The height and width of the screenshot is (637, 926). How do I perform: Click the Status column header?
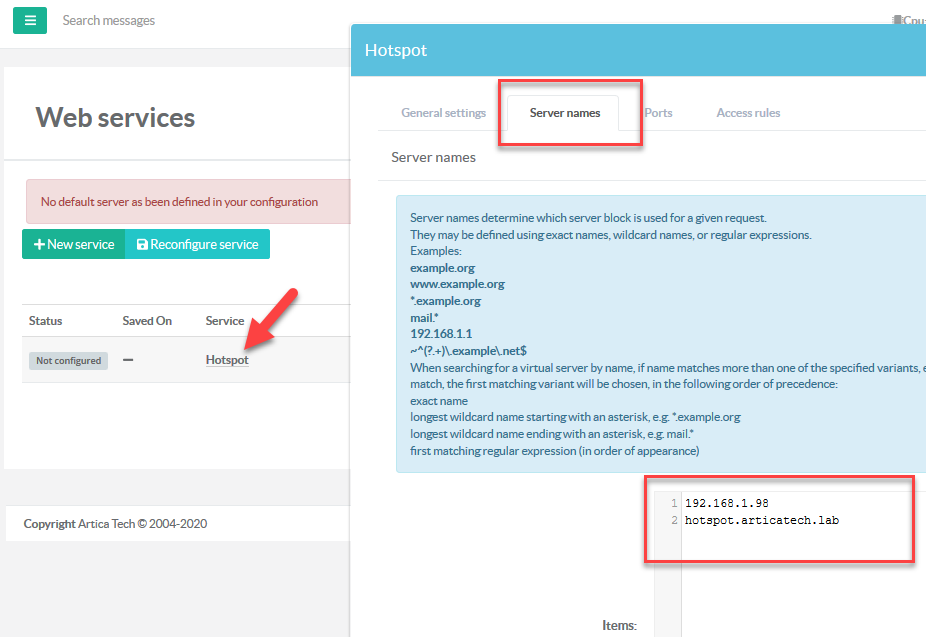46,321
